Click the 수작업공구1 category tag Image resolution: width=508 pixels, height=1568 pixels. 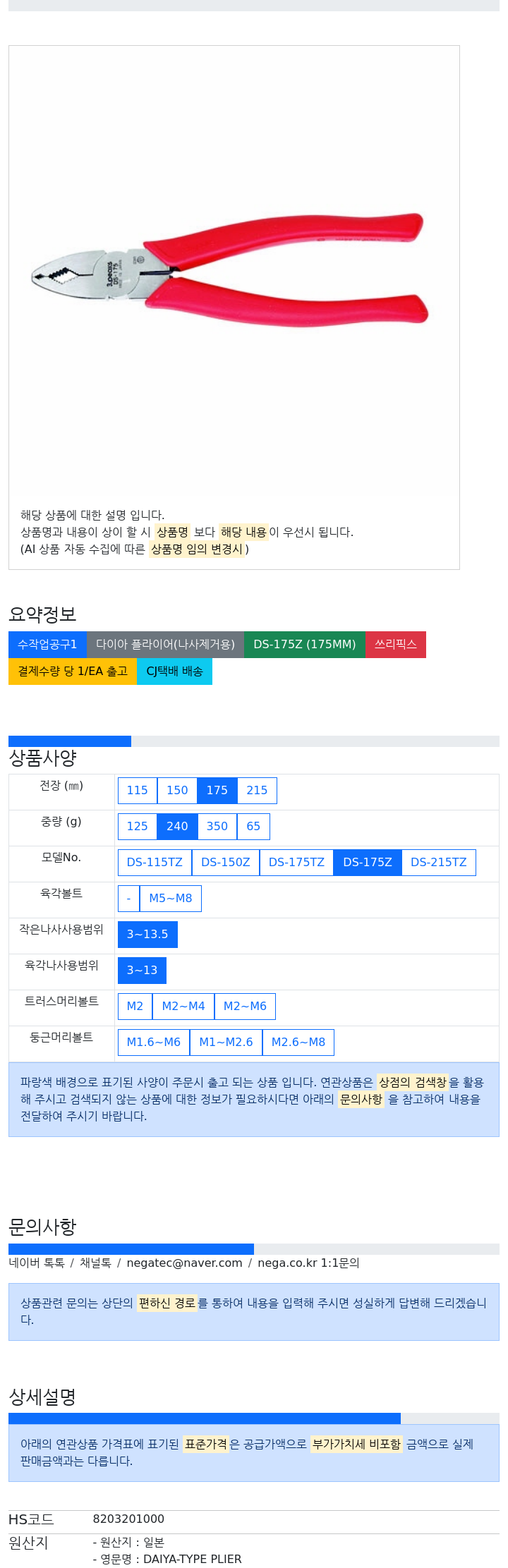[x=47, y=645]
